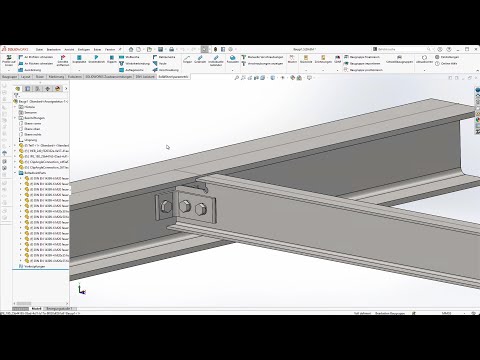Viewport: 480px width, 360px height.
Task: Open Einstellungen in the ribbon
Action: point(447,57)
